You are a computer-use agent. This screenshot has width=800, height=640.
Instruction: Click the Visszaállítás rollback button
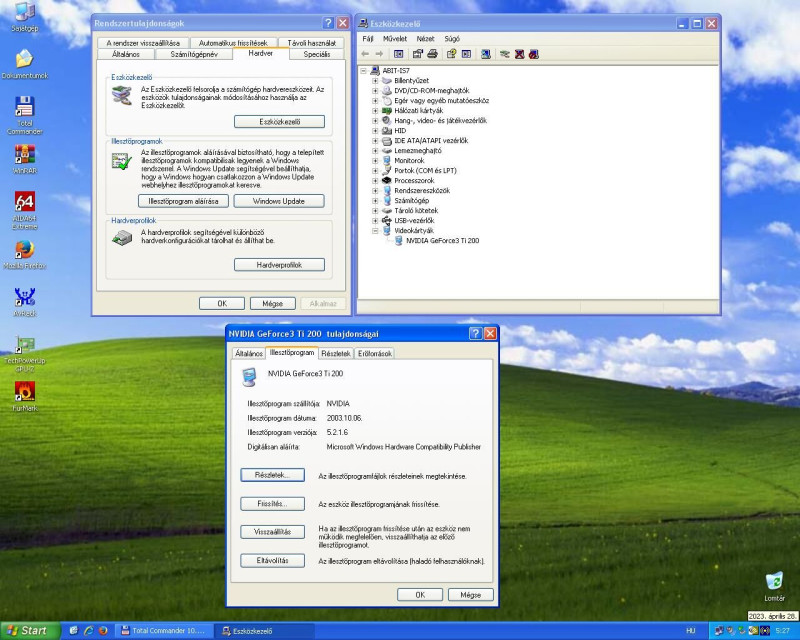pos(272,532)
